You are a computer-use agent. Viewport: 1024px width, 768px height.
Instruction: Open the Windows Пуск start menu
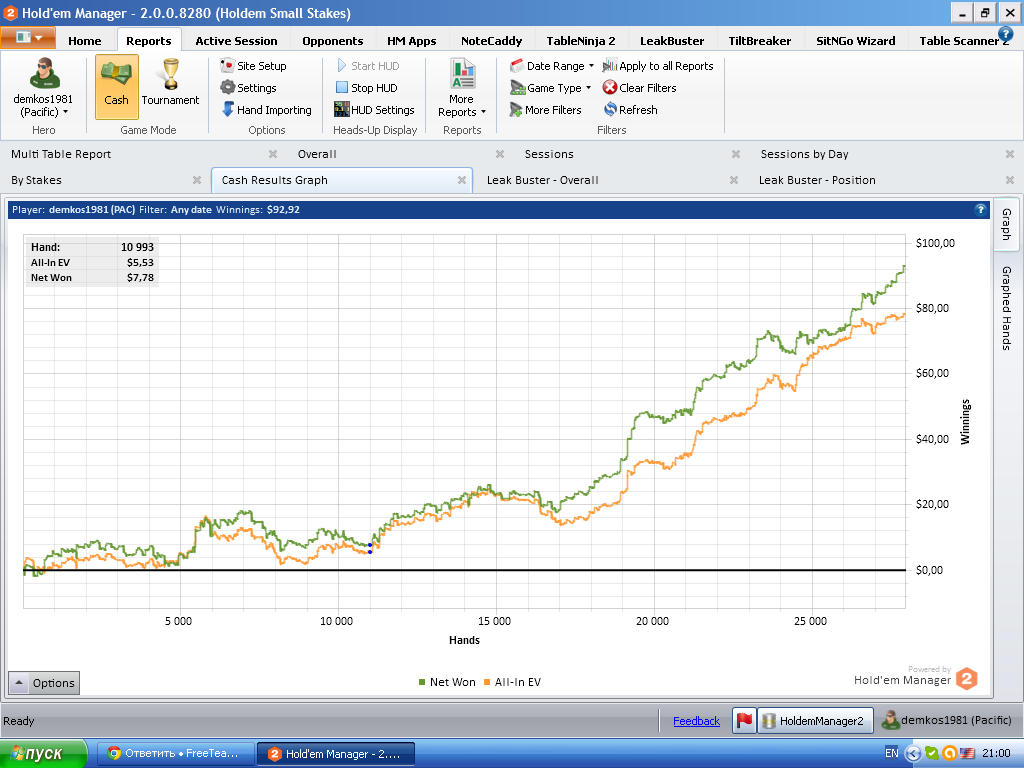tap(43, 754)
